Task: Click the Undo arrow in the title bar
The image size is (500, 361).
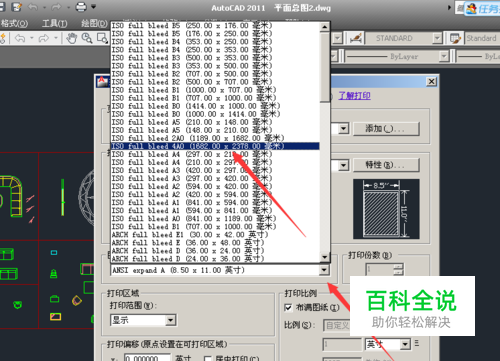Action: pos(32,7)
